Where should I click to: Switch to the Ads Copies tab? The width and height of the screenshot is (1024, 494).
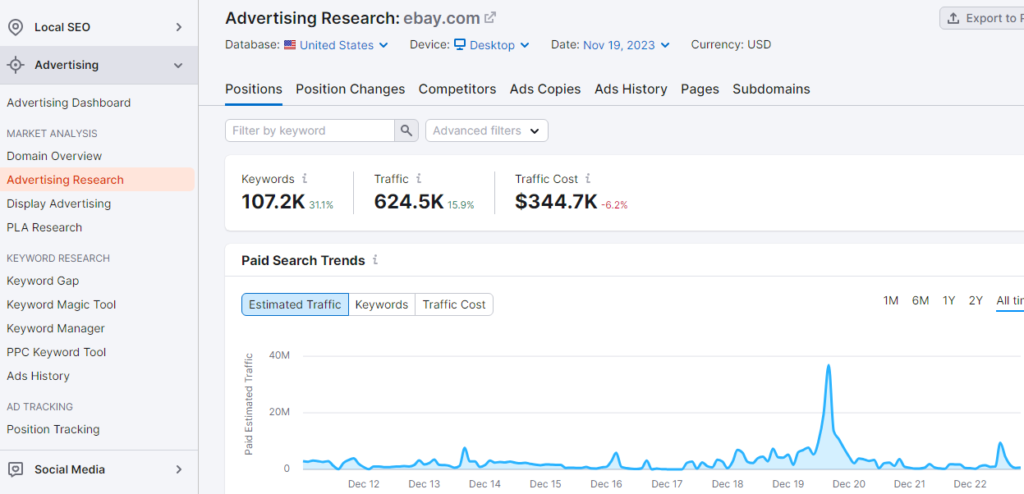coord(545,89)
